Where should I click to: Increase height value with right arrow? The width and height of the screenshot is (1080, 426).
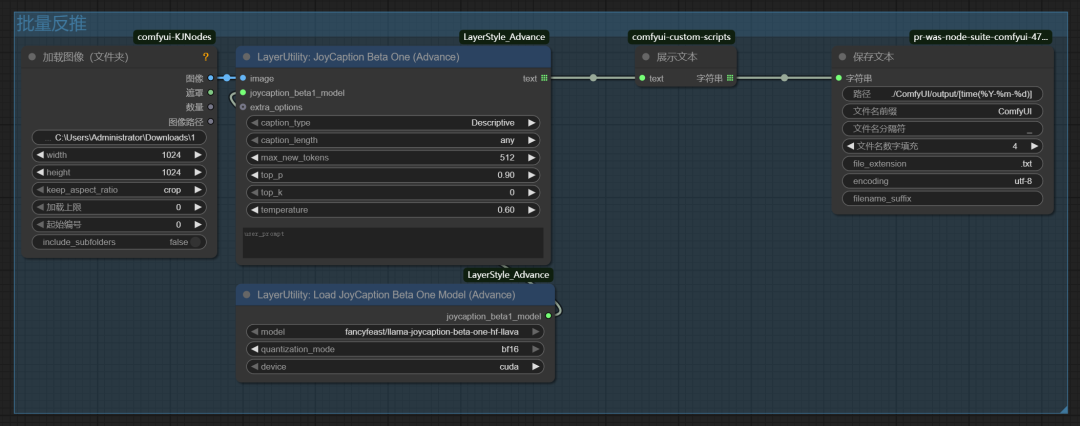(x=198, y=172)
